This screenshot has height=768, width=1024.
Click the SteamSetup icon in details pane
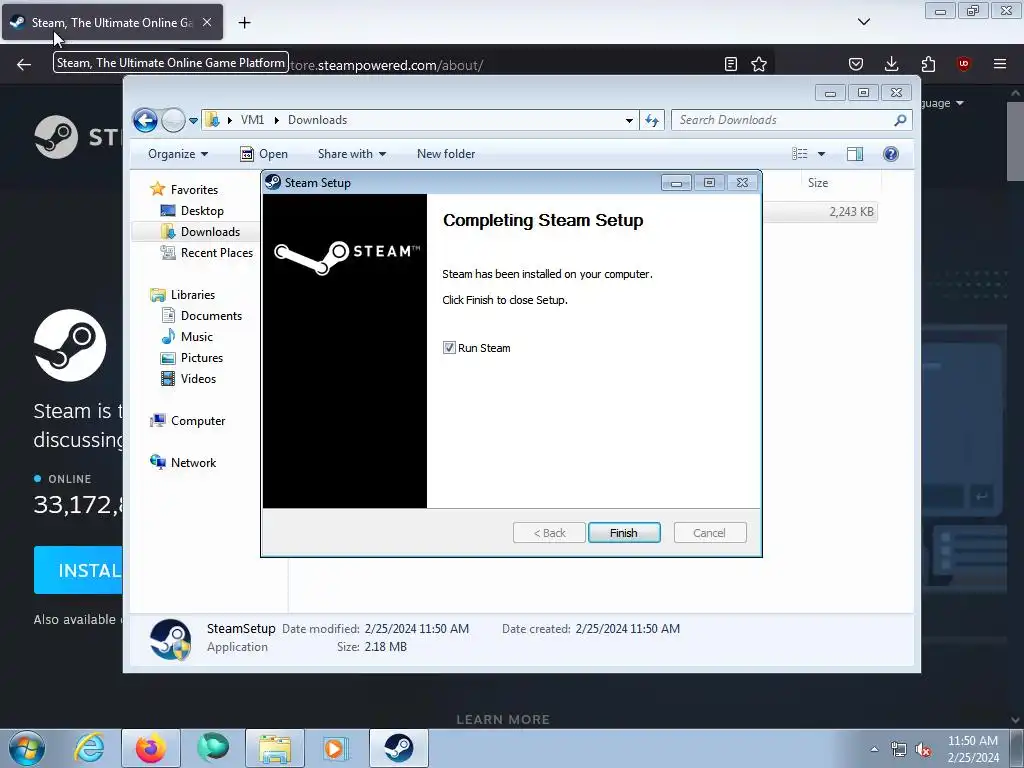[170, 639]
